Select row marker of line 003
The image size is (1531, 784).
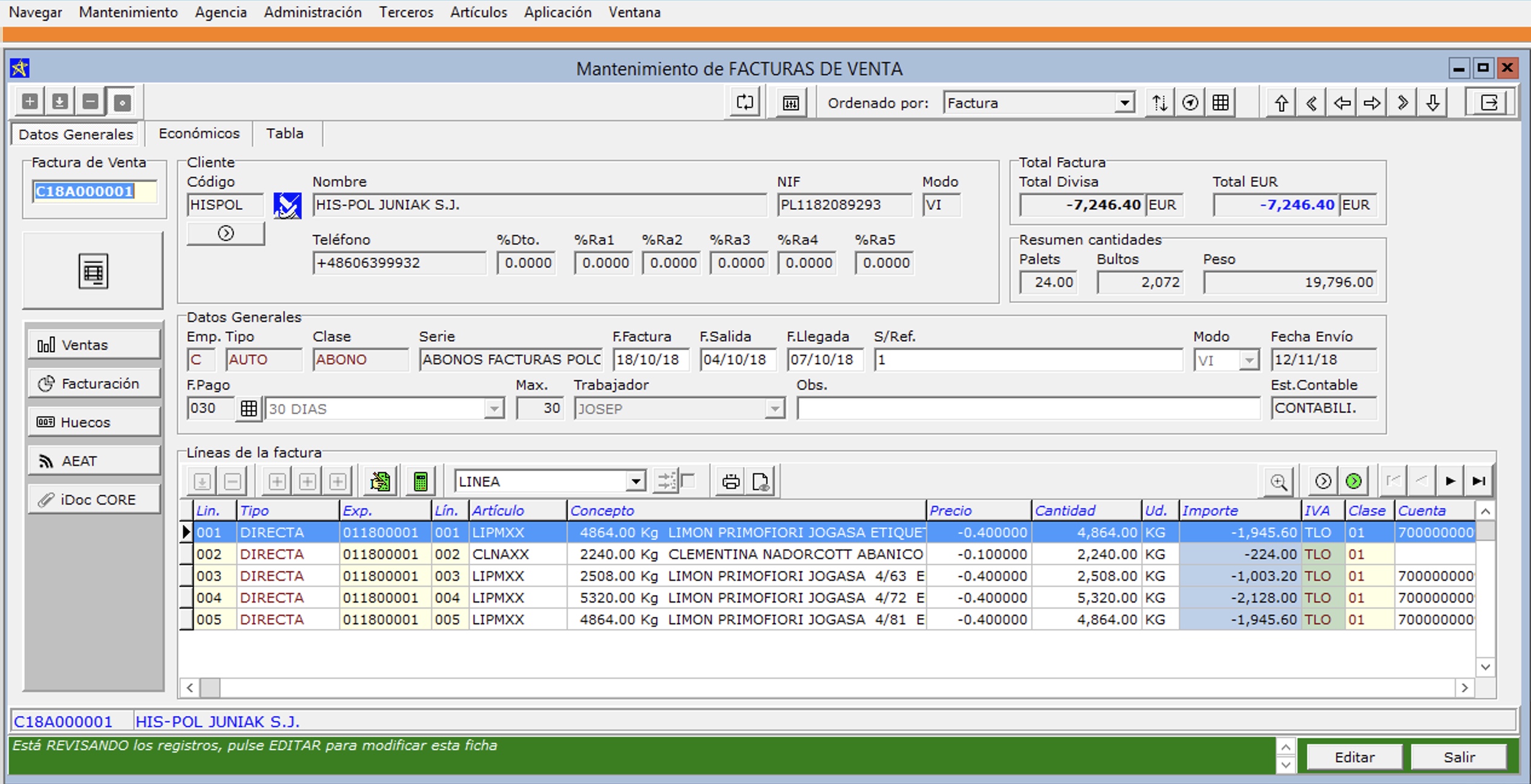[x=186, y=576]
